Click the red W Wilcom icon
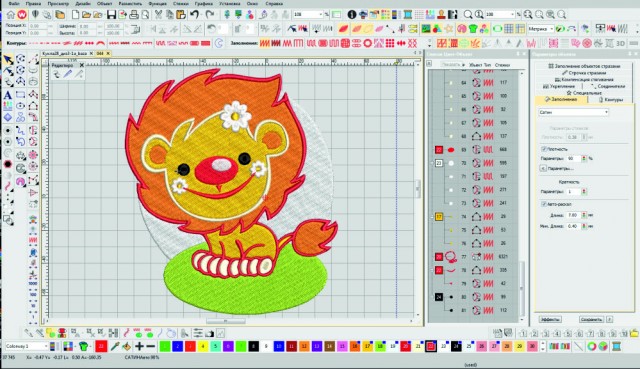This screenshot has width=640, height=369. (22, 15)
